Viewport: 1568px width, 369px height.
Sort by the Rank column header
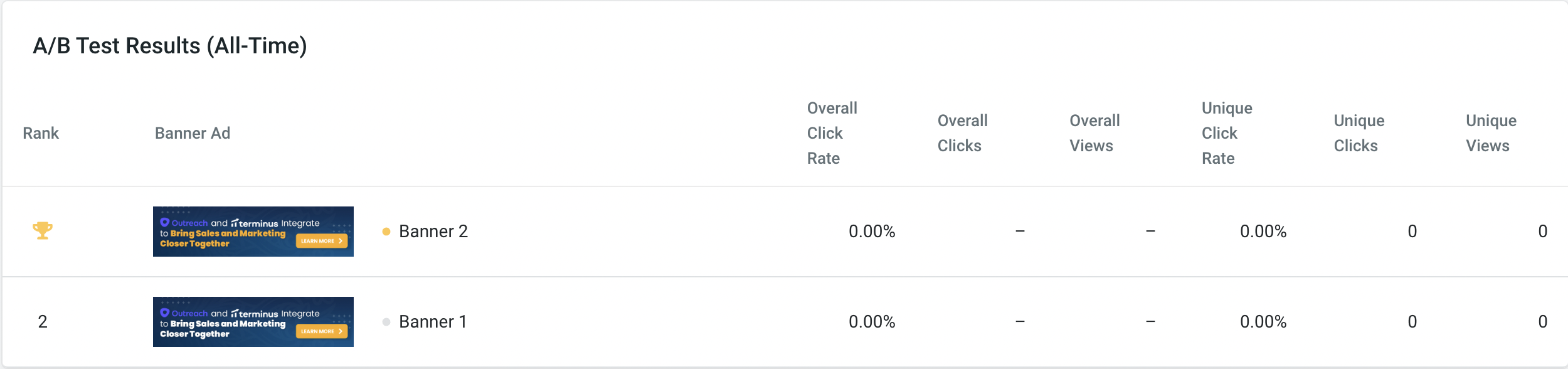(x=41, y=133)
